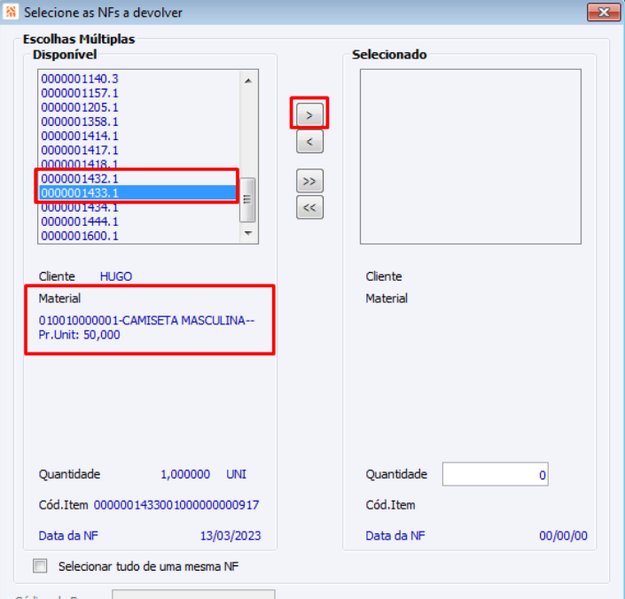Click Data da NF 00/00/00 under Selecionado

563,536
